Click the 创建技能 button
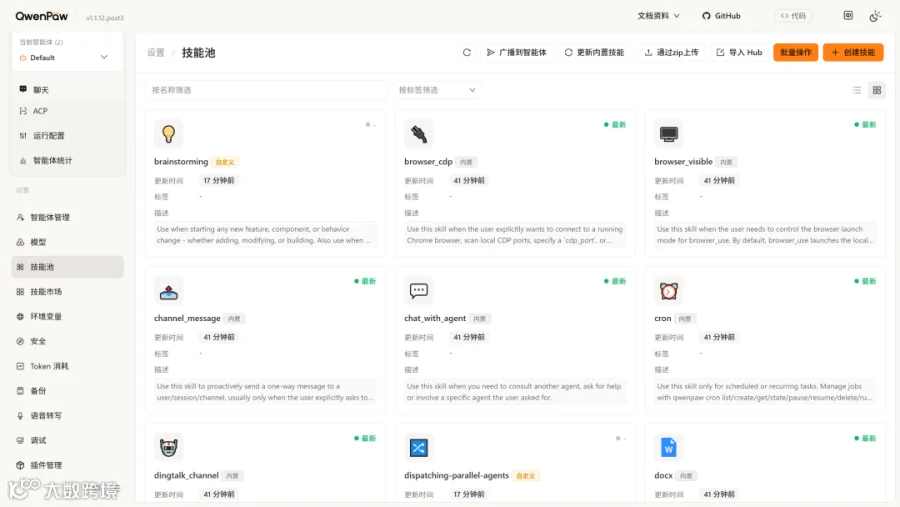 (x=853, y=52)
